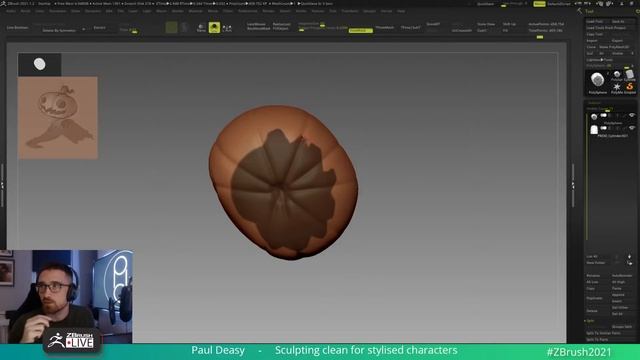This screenshot has height=360, width=640.
Task: Click the yellow ZRemesher button
Action: (x=360, y=31)
